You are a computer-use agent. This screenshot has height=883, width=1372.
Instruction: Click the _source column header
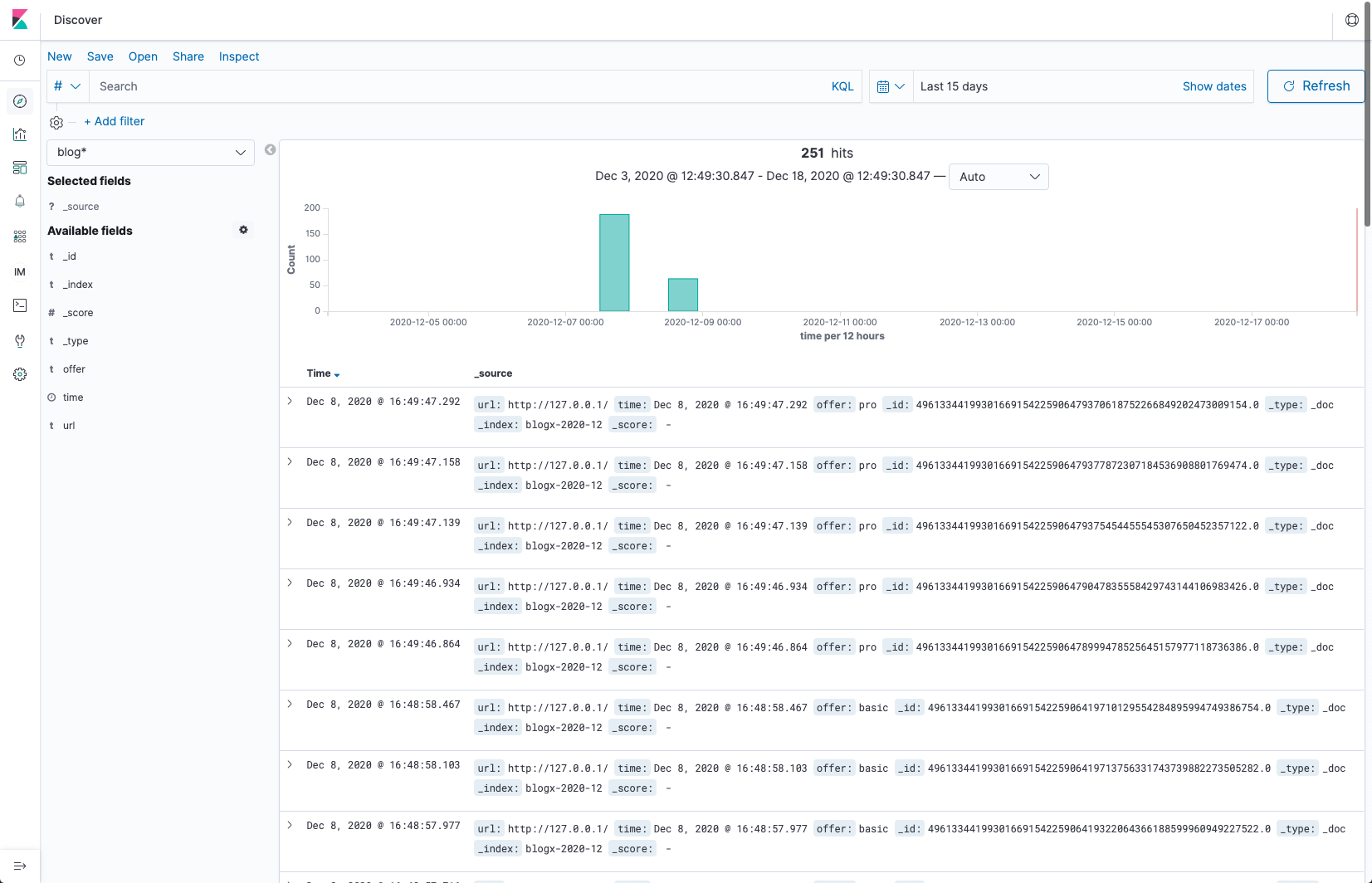click(x=493, y=373)
